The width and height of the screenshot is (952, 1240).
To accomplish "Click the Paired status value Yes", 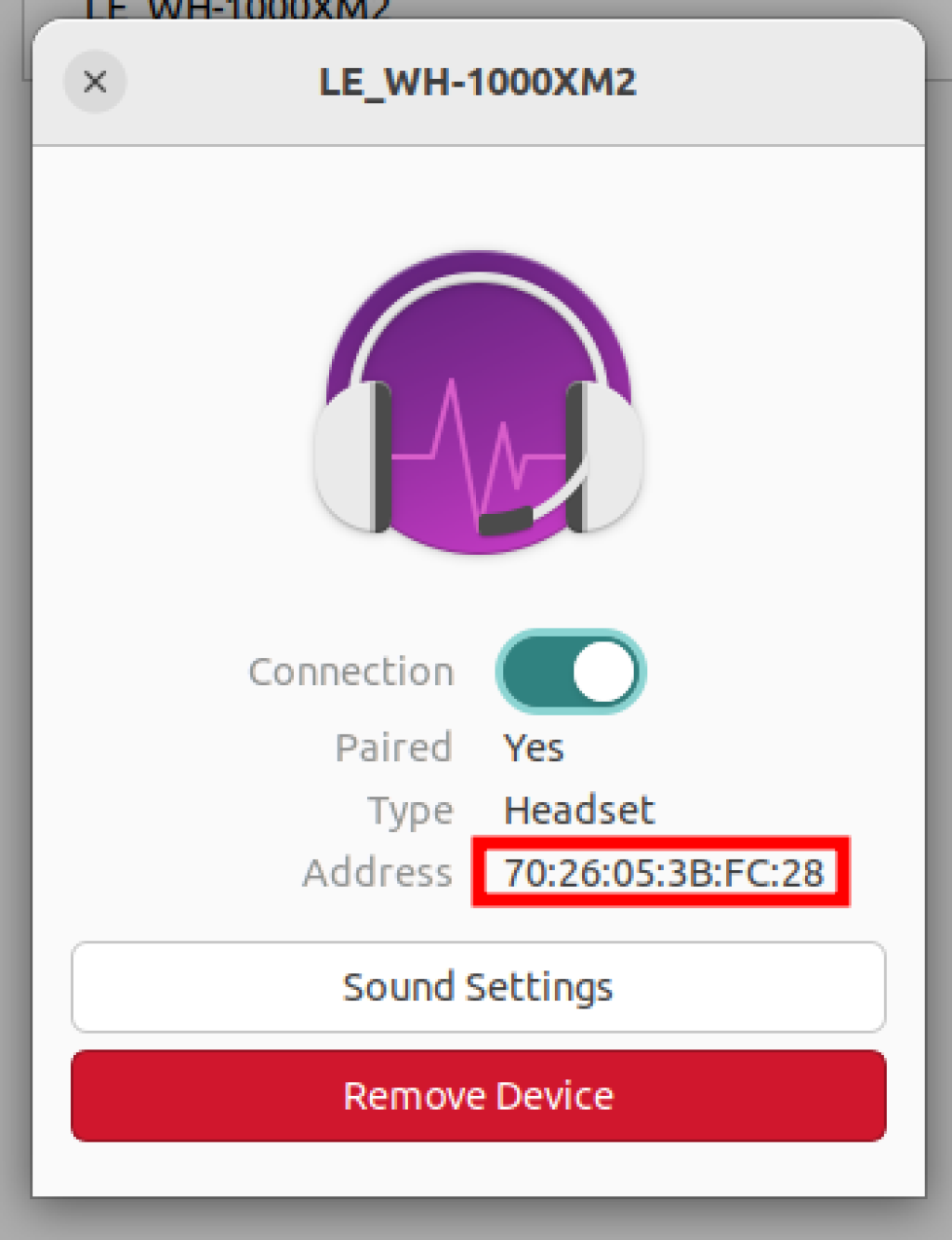I will tap(533, 746).
